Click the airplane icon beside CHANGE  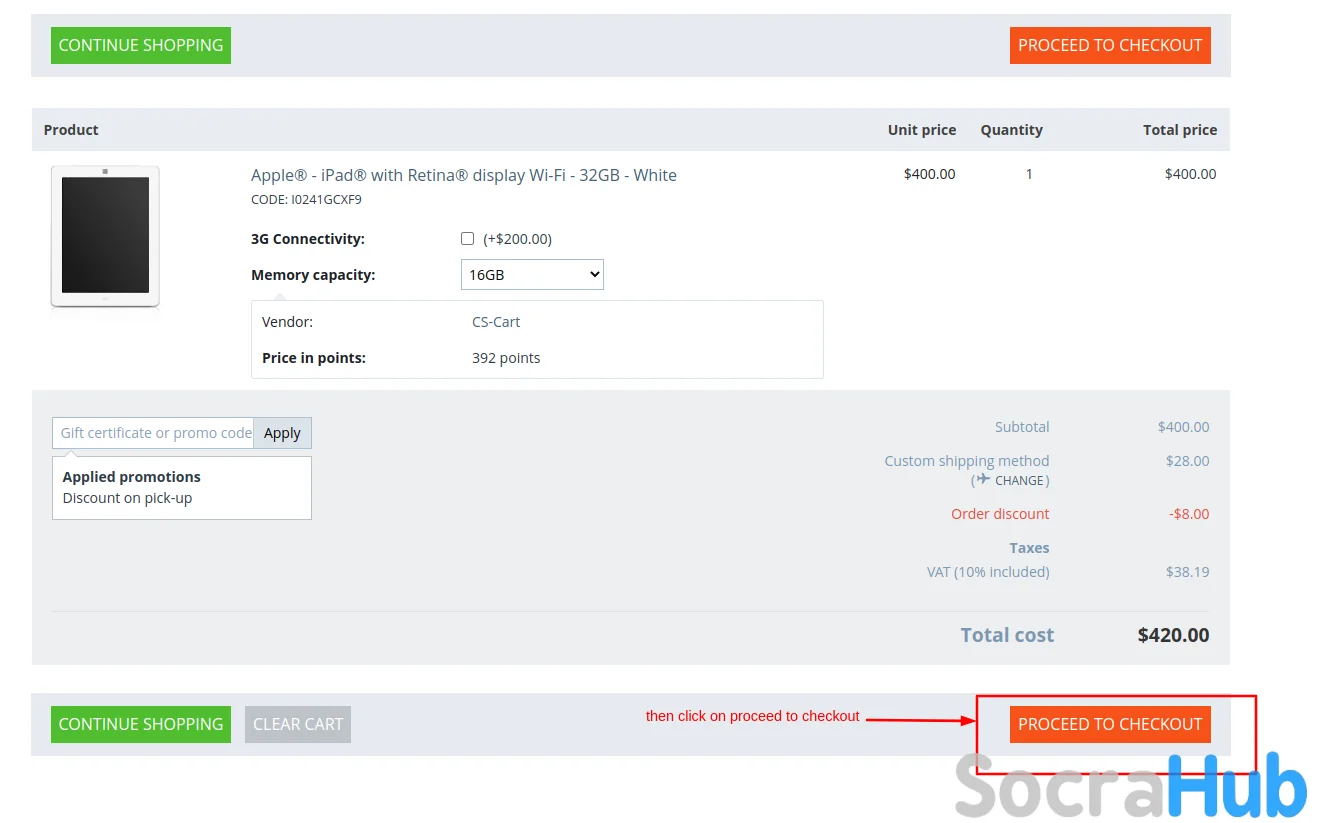(984, 479)
